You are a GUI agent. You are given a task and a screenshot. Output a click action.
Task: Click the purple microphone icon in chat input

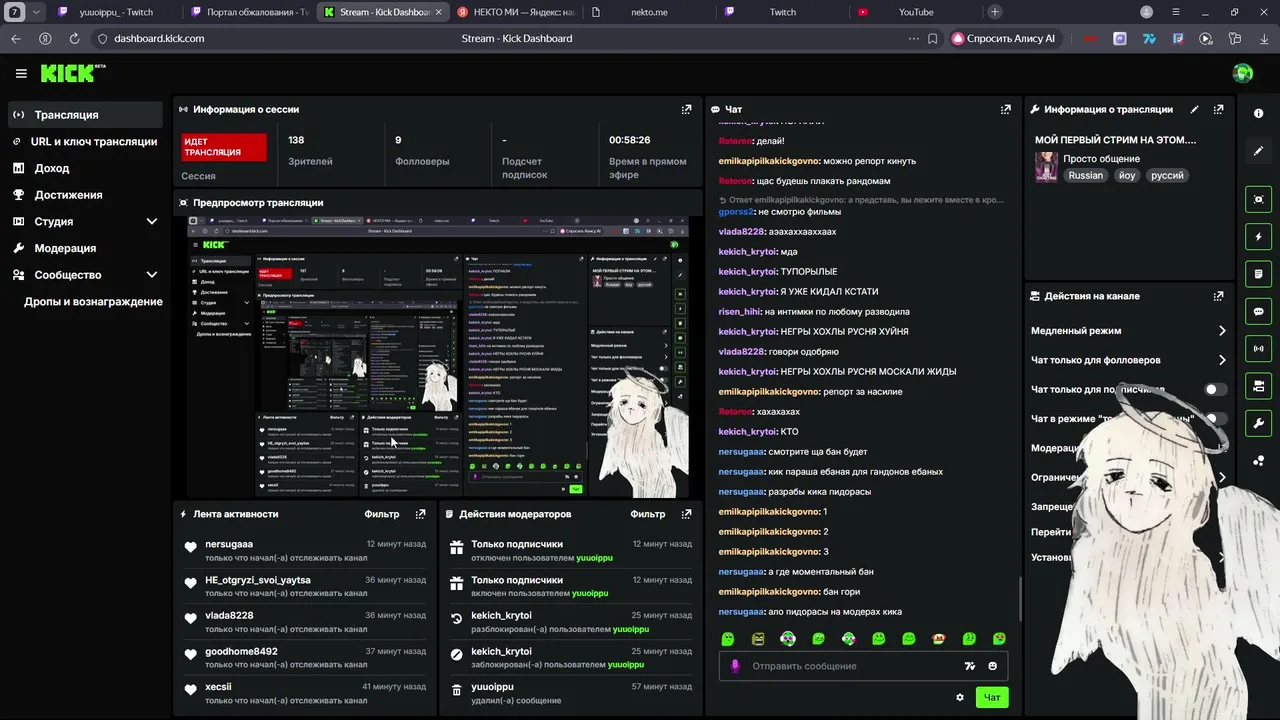point(735,666)
